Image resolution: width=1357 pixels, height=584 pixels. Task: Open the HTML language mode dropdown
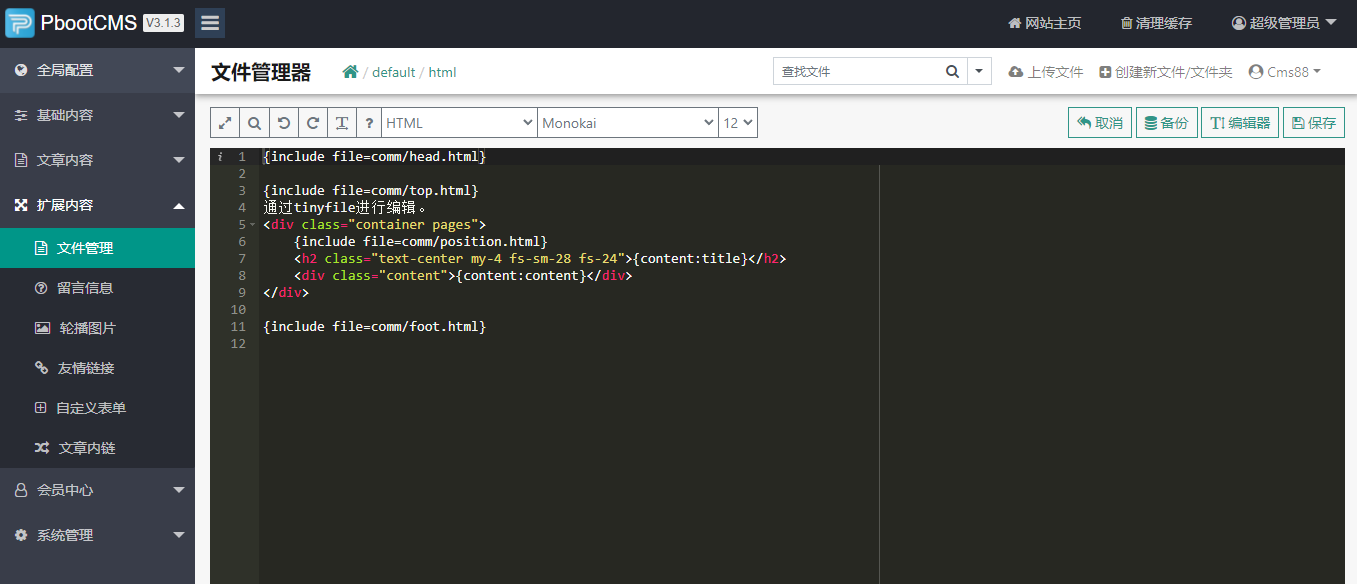[459, 123]
